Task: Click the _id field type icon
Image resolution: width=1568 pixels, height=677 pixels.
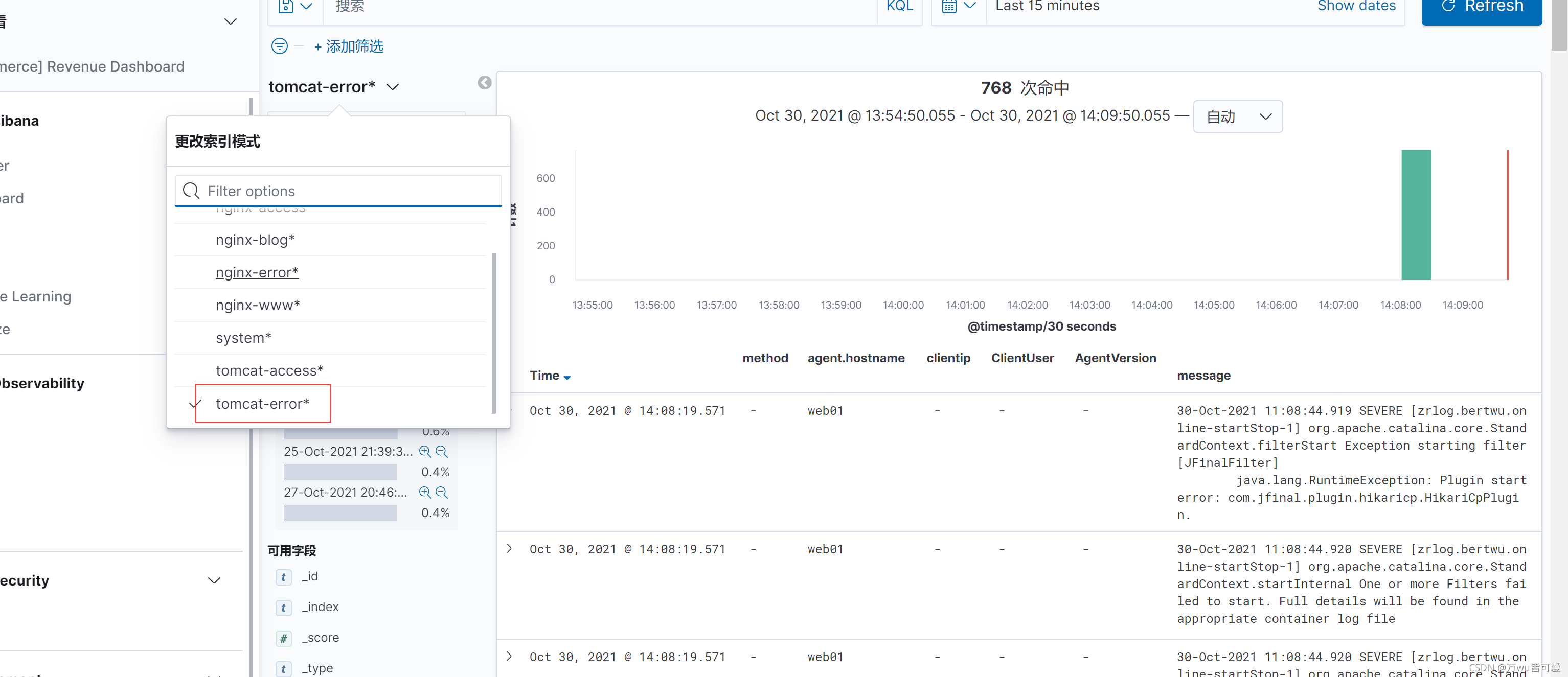Action: (283, 577)
